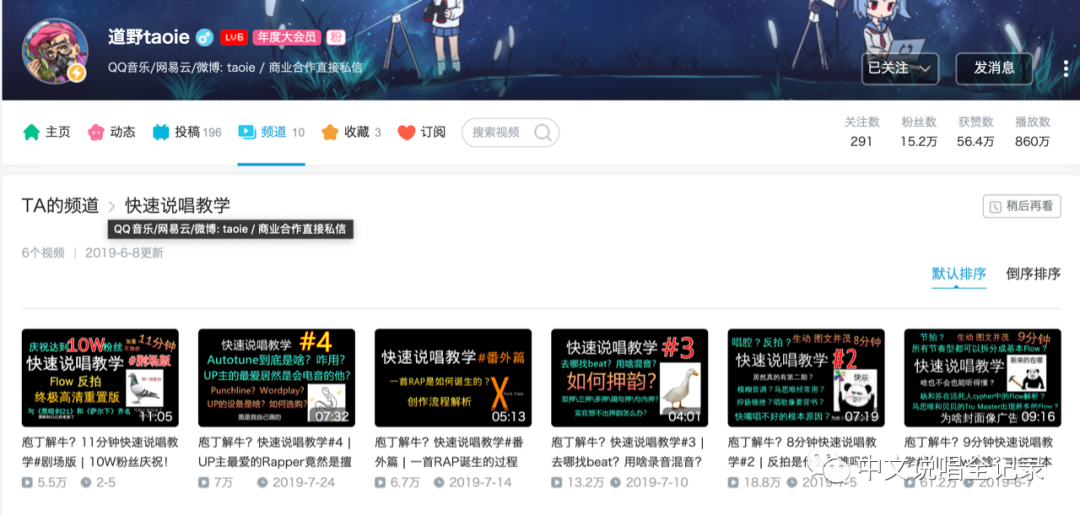Click the 13.2万 play count
1080x516 pixels.
[x=578, y=482]
